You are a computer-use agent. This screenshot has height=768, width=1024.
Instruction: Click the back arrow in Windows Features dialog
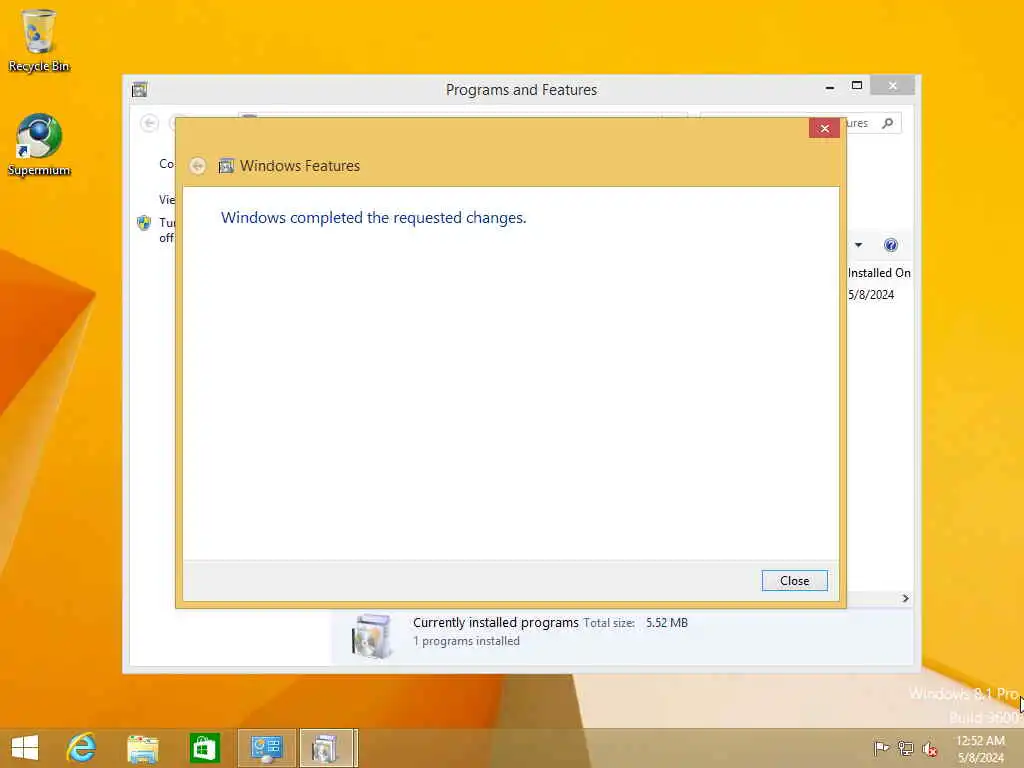198,166
